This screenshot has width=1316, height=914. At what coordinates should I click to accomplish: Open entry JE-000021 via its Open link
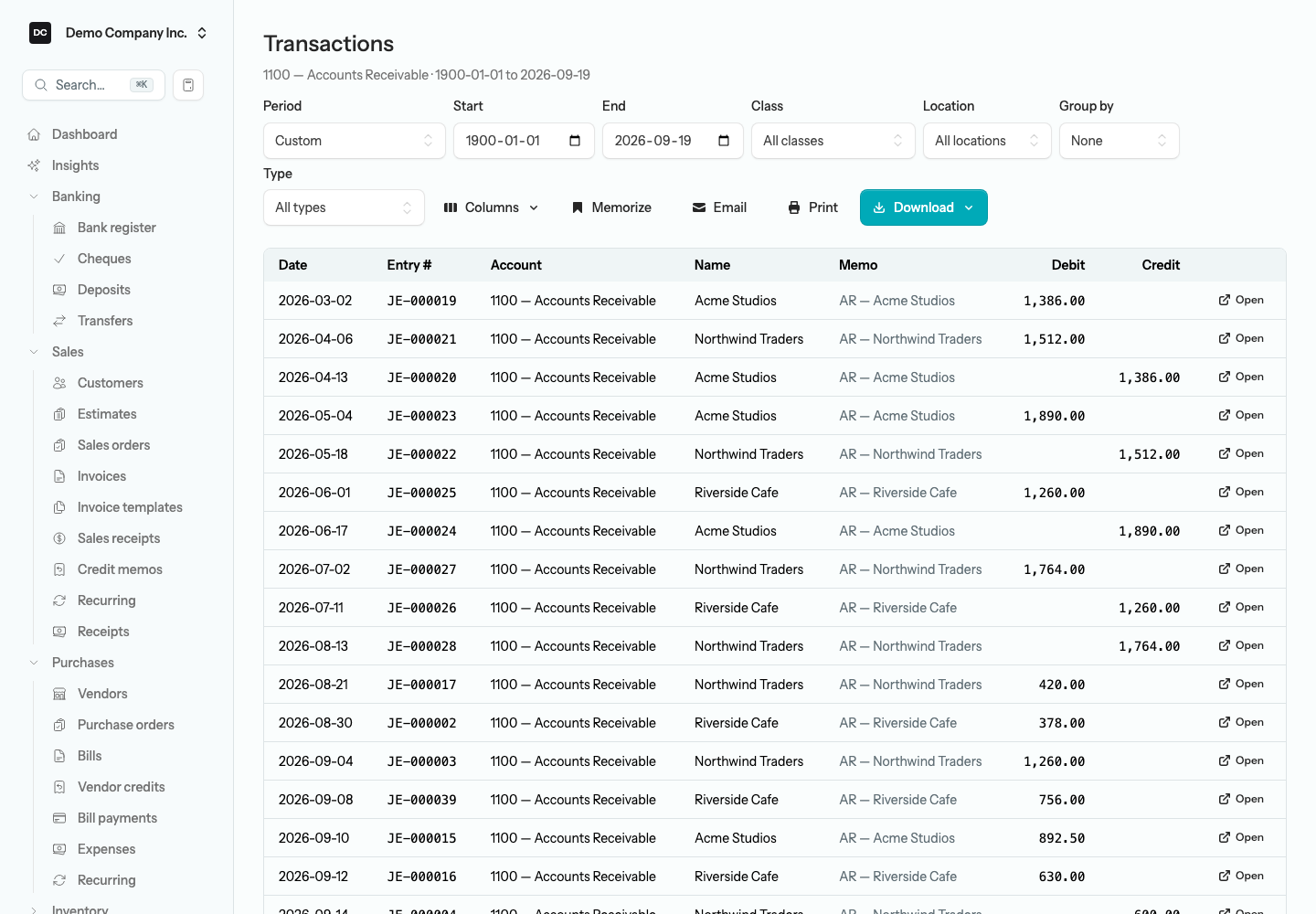pos(1241,338)
